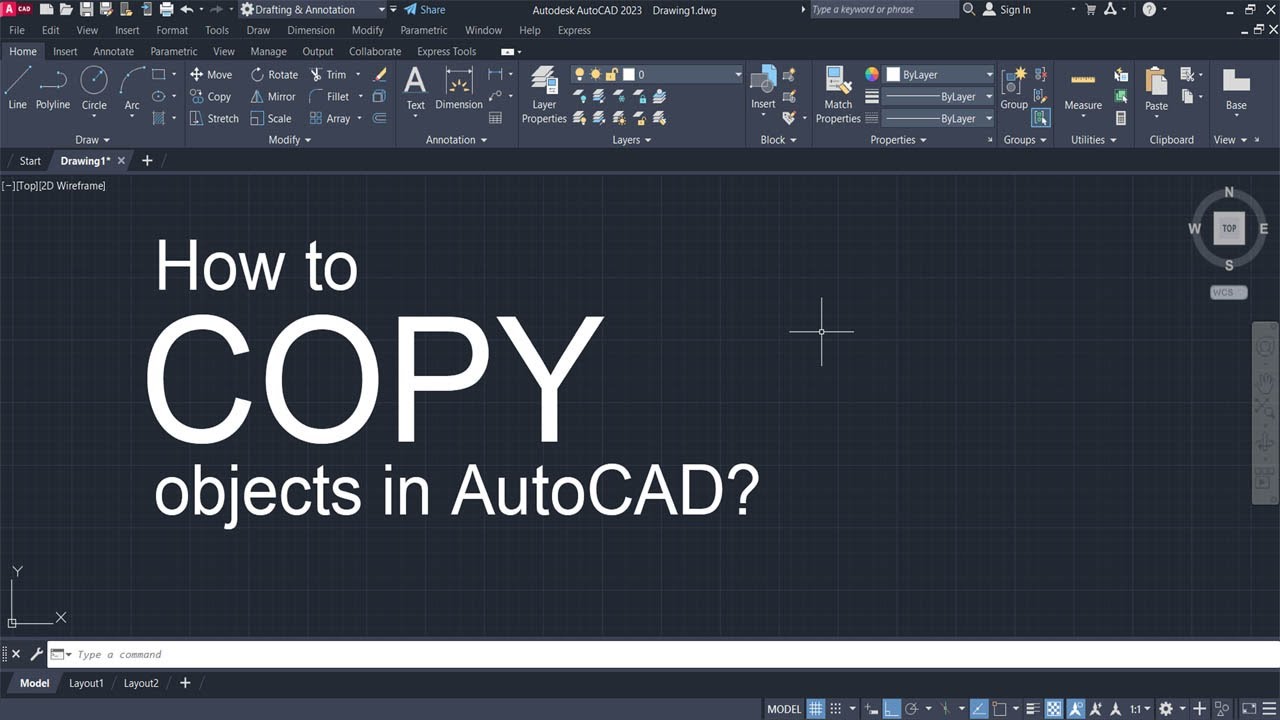1280x720 pixels.
Task: Toggle object snap tracking in status bar
Action: [x=978, y=709]
